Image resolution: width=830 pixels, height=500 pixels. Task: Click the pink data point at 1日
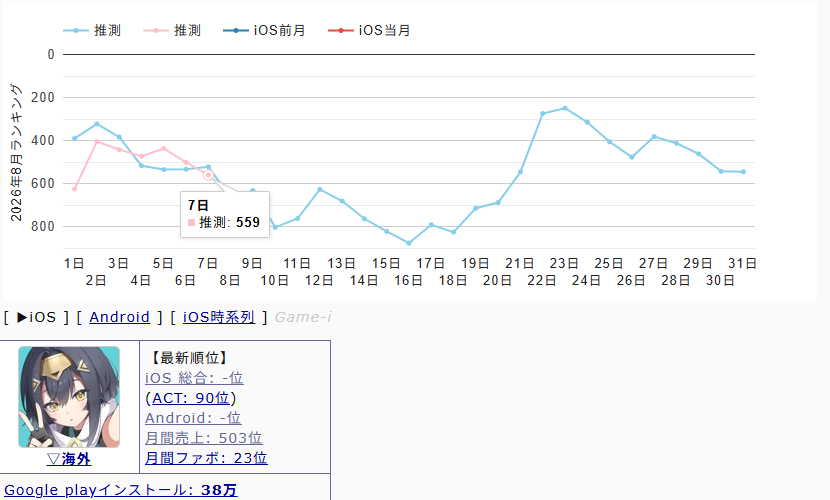coord(75,189)
